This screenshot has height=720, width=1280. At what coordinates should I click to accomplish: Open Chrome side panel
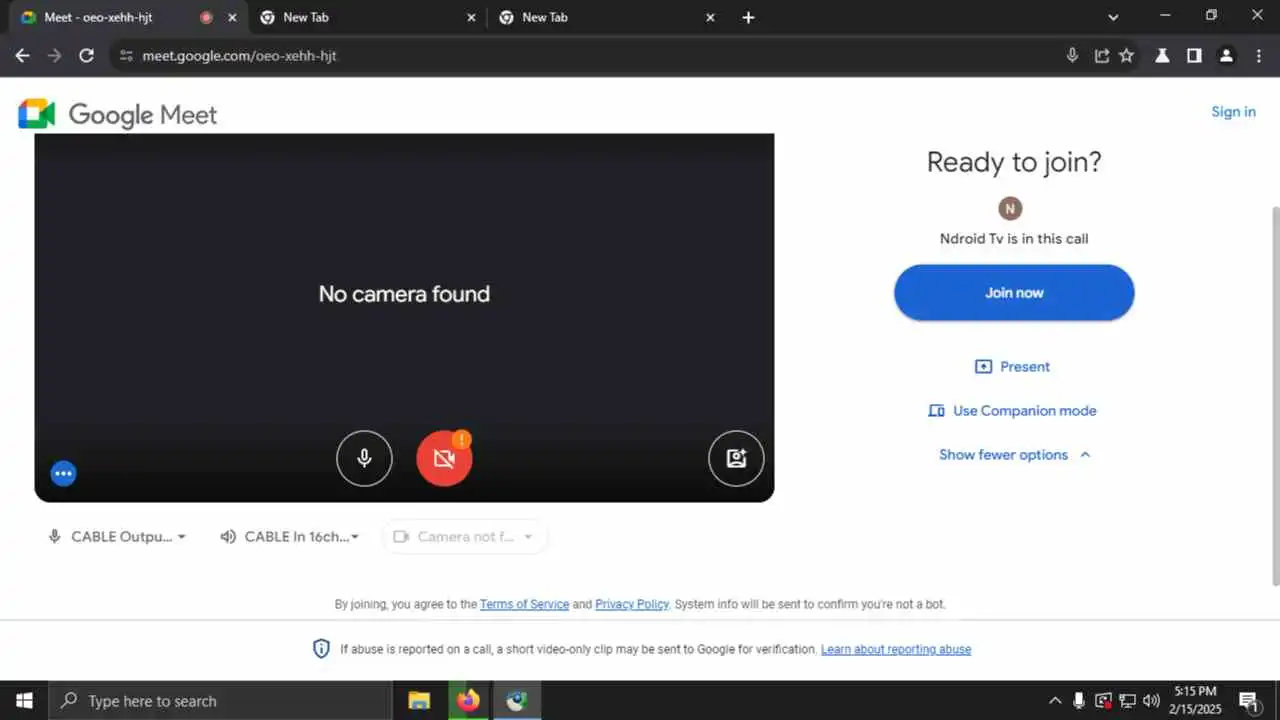(x=1194, y=56)
